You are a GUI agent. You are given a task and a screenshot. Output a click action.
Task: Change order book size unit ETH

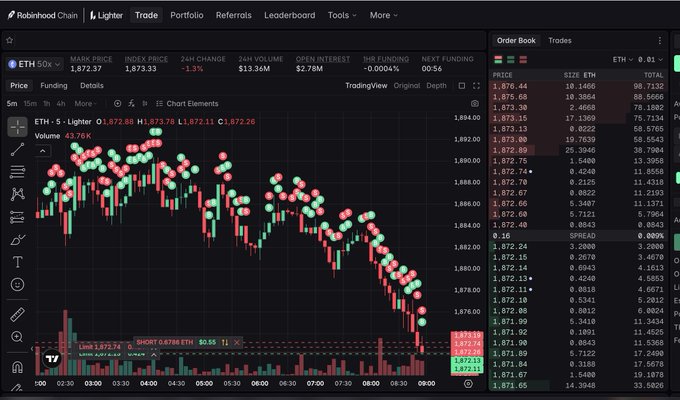tap(623, 59)
